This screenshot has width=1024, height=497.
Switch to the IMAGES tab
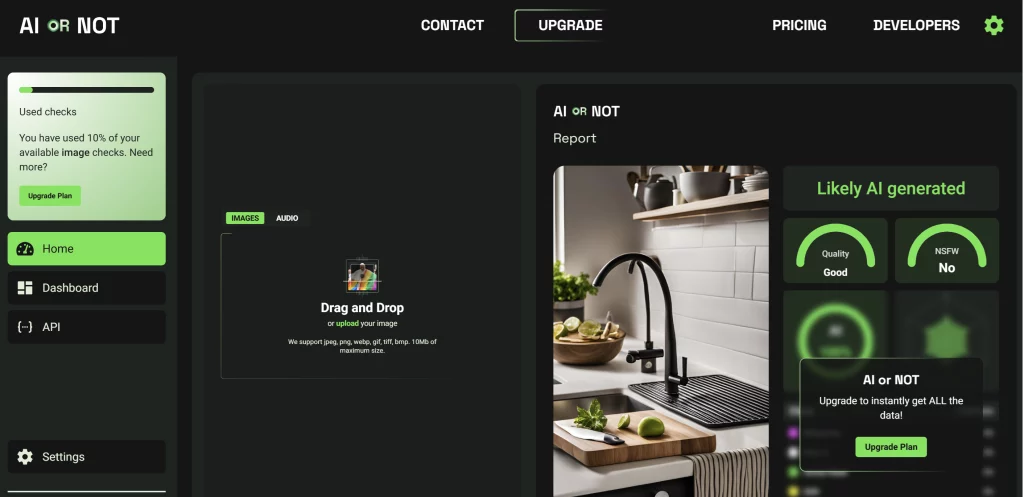tap(245, 218)
